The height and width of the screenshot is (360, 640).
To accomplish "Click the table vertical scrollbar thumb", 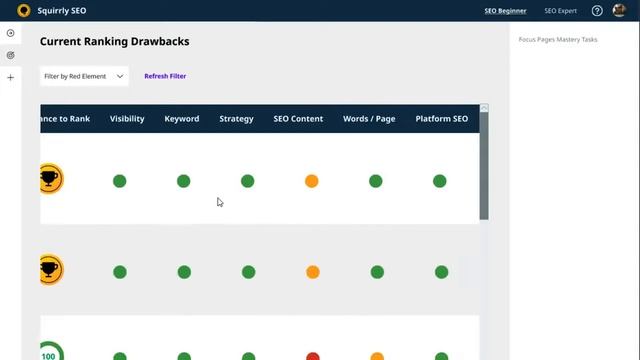I will pos(484,166).
